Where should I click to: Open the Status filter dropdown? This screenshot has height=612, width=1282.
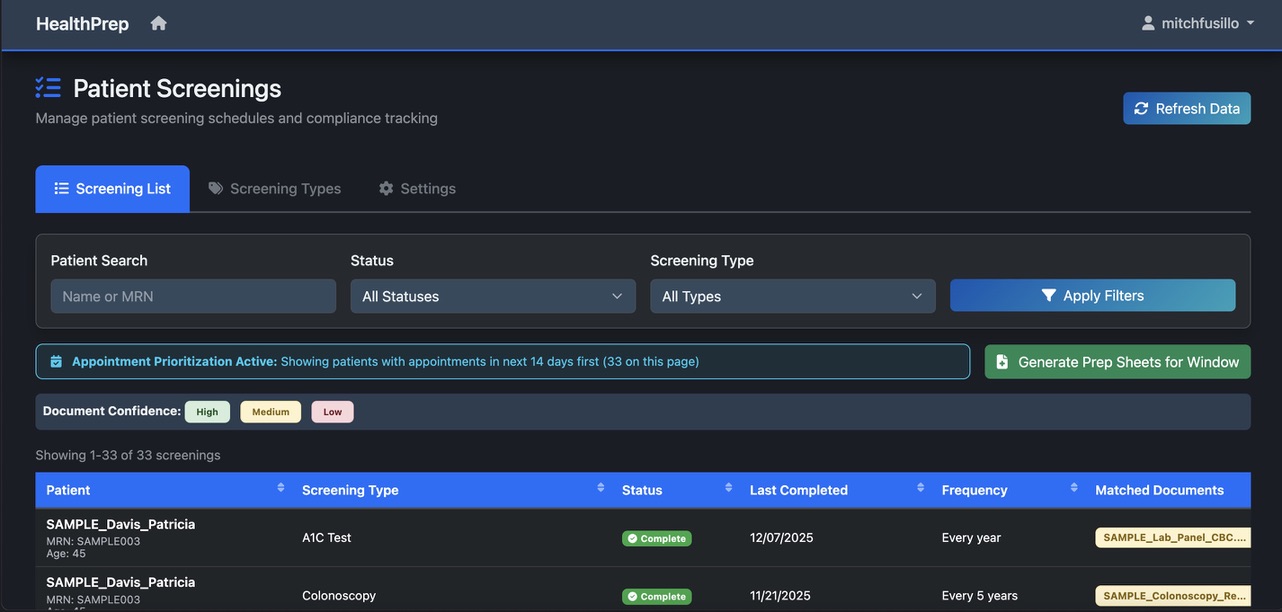(492, 296)
